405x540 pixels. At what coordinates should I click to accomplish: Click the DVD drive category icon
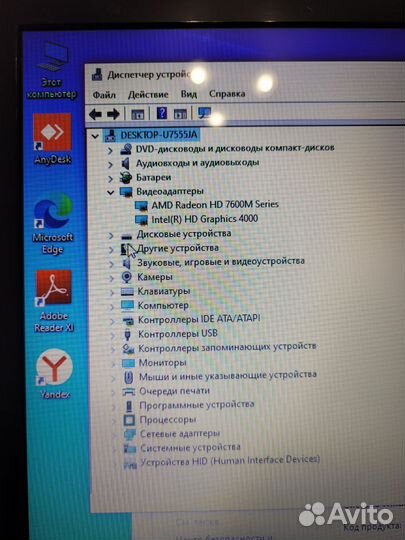[126, 149]
